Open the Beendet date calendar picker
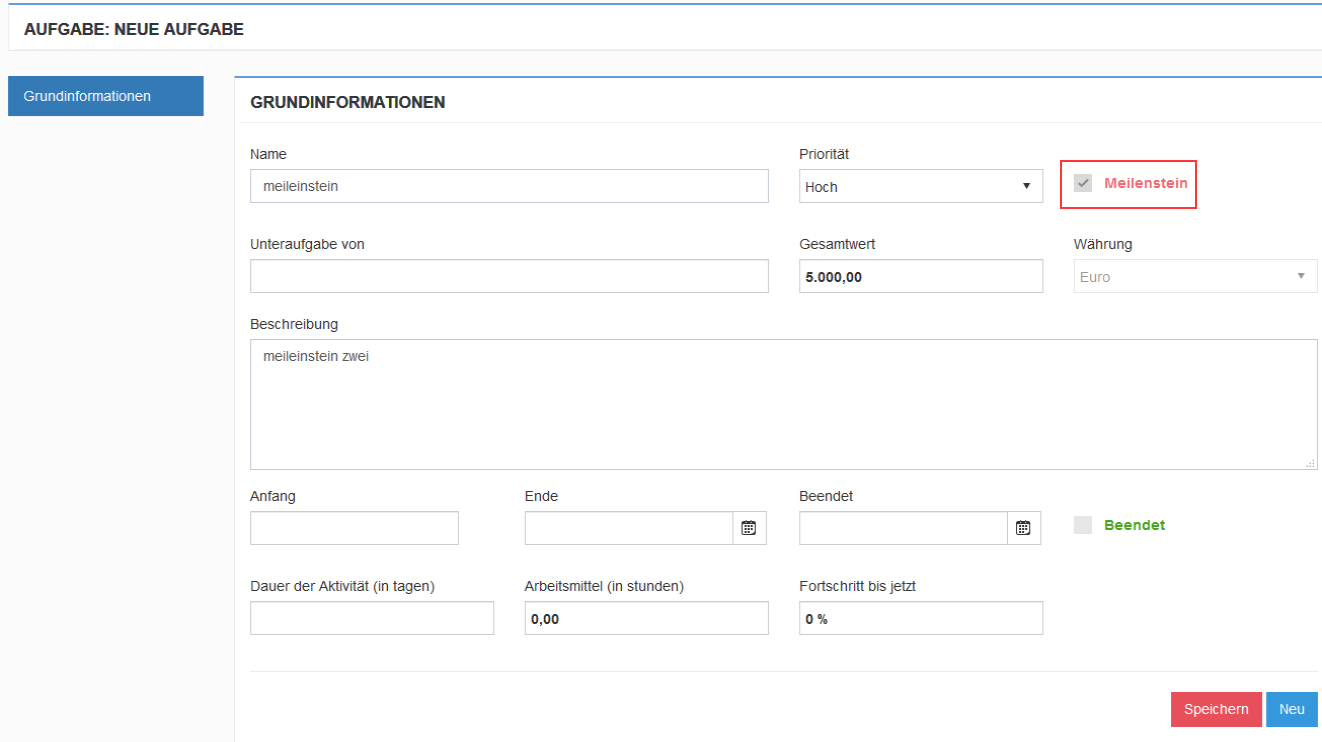1322x742 pixels. pos(1023,528)
